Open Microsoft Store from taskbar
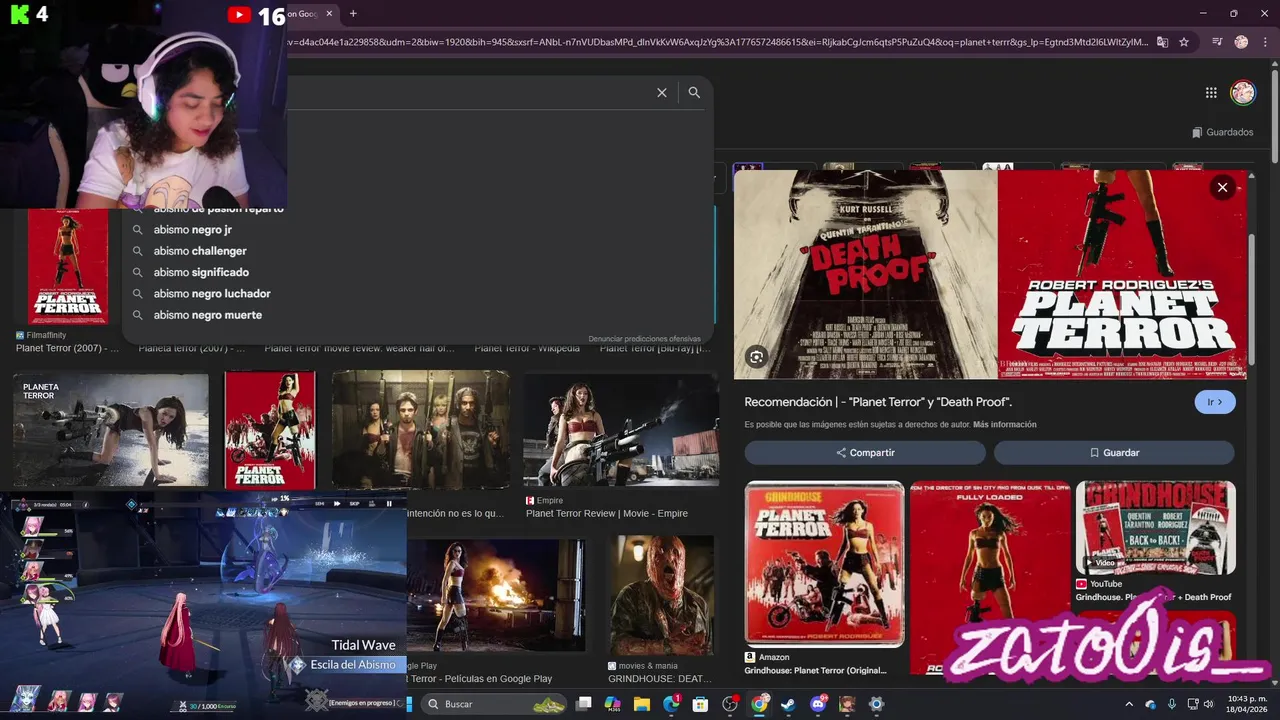This screenshot has height=720, width=1280. point(701,704)
